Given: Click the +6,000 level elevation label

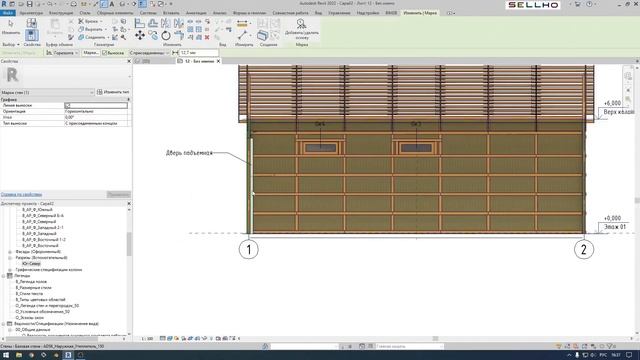Looking at the screenshot, I should pos(612,103).
